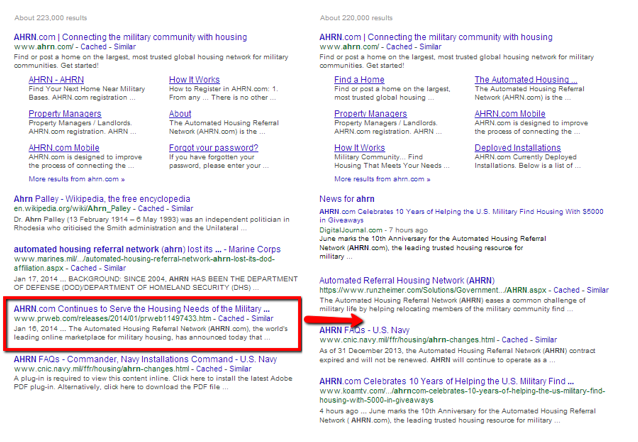Click the 'Deployed Installations' sitelink
Screen dimensions: 638x442
pos(518,149)
